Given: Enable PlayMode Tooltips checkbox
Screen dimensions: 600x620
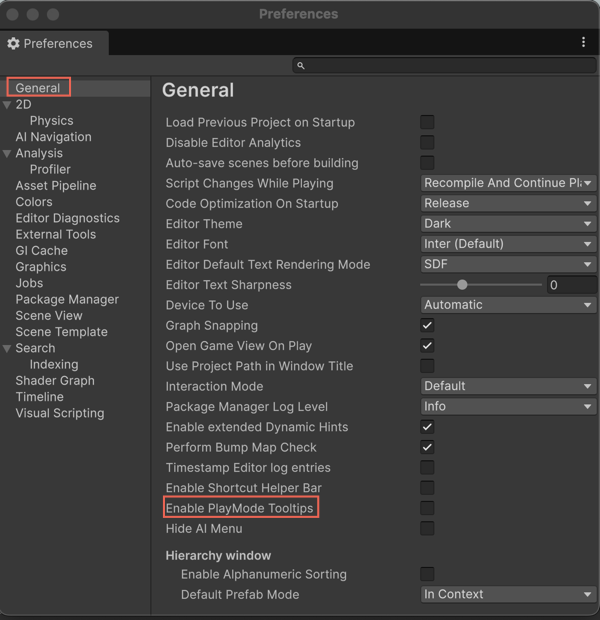Looking at the screenshot, I should click(x=427, y=508).
